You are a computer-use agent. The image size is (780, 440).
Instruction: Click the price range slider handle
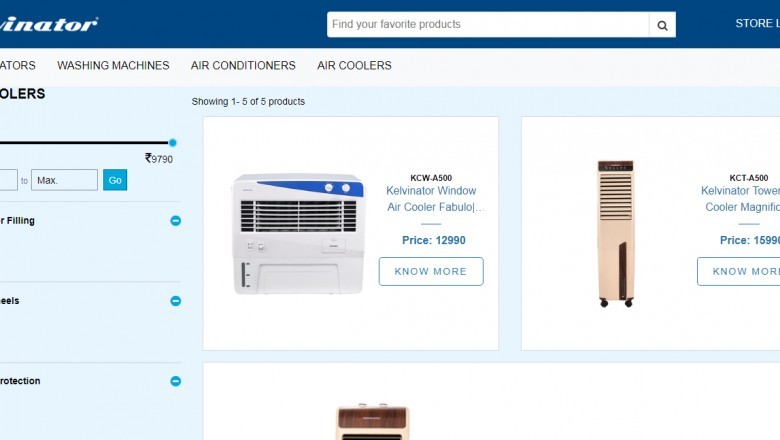[173, 143]
